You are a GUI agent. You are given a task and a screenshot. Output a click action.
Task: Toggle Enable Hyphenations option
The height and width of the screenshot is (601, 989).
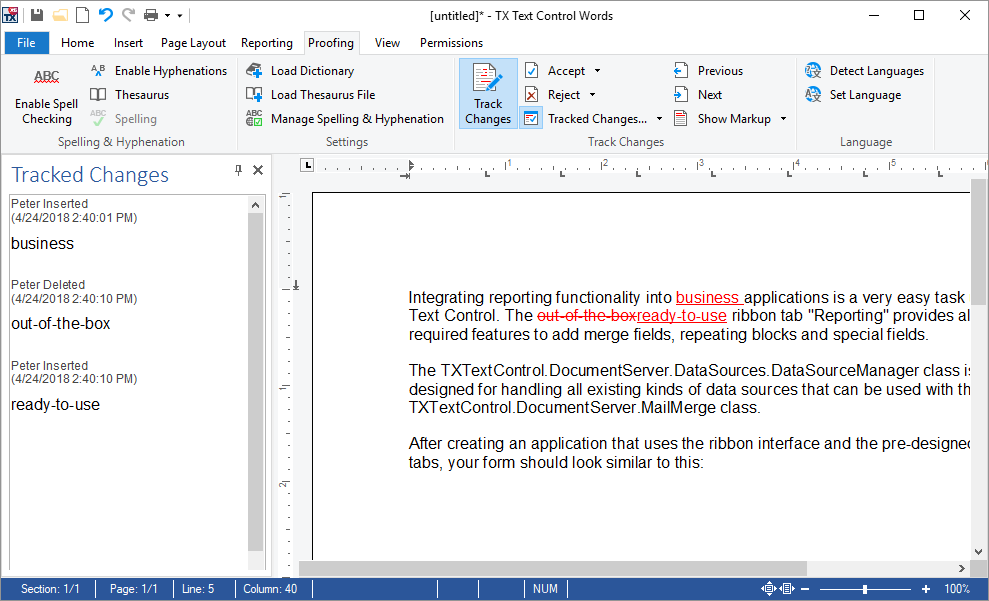pos(158,71)
